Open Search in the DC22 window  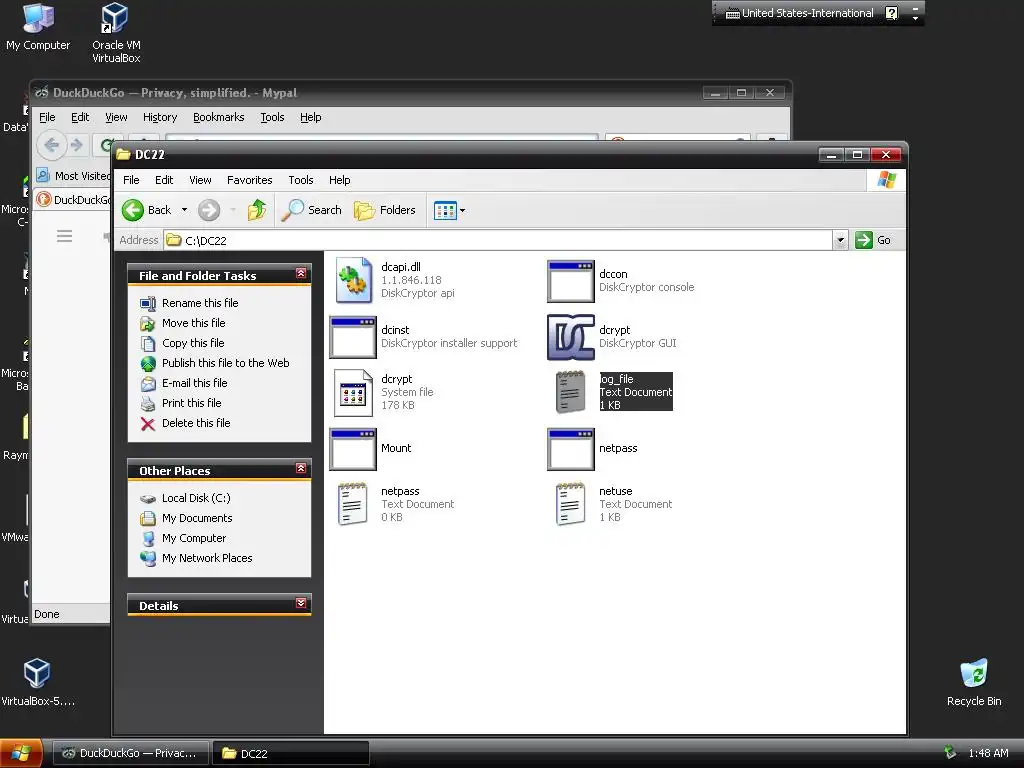tap(312, 210)
